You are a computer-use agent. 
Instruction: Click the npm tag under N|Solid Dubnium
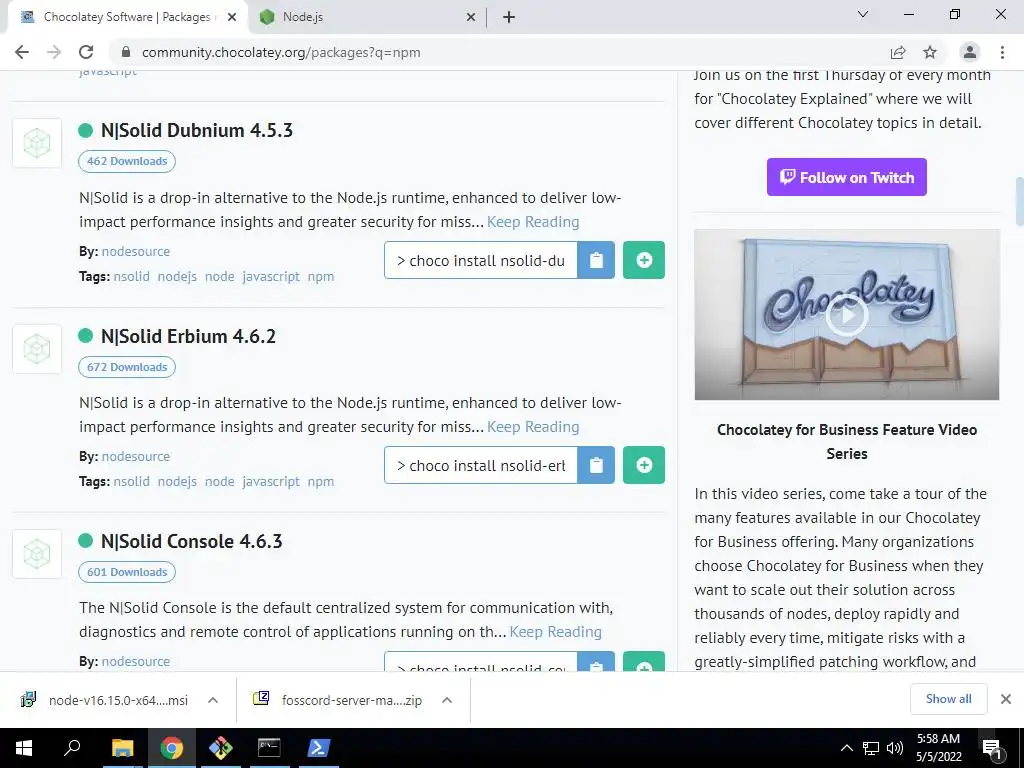click(321, 276)
